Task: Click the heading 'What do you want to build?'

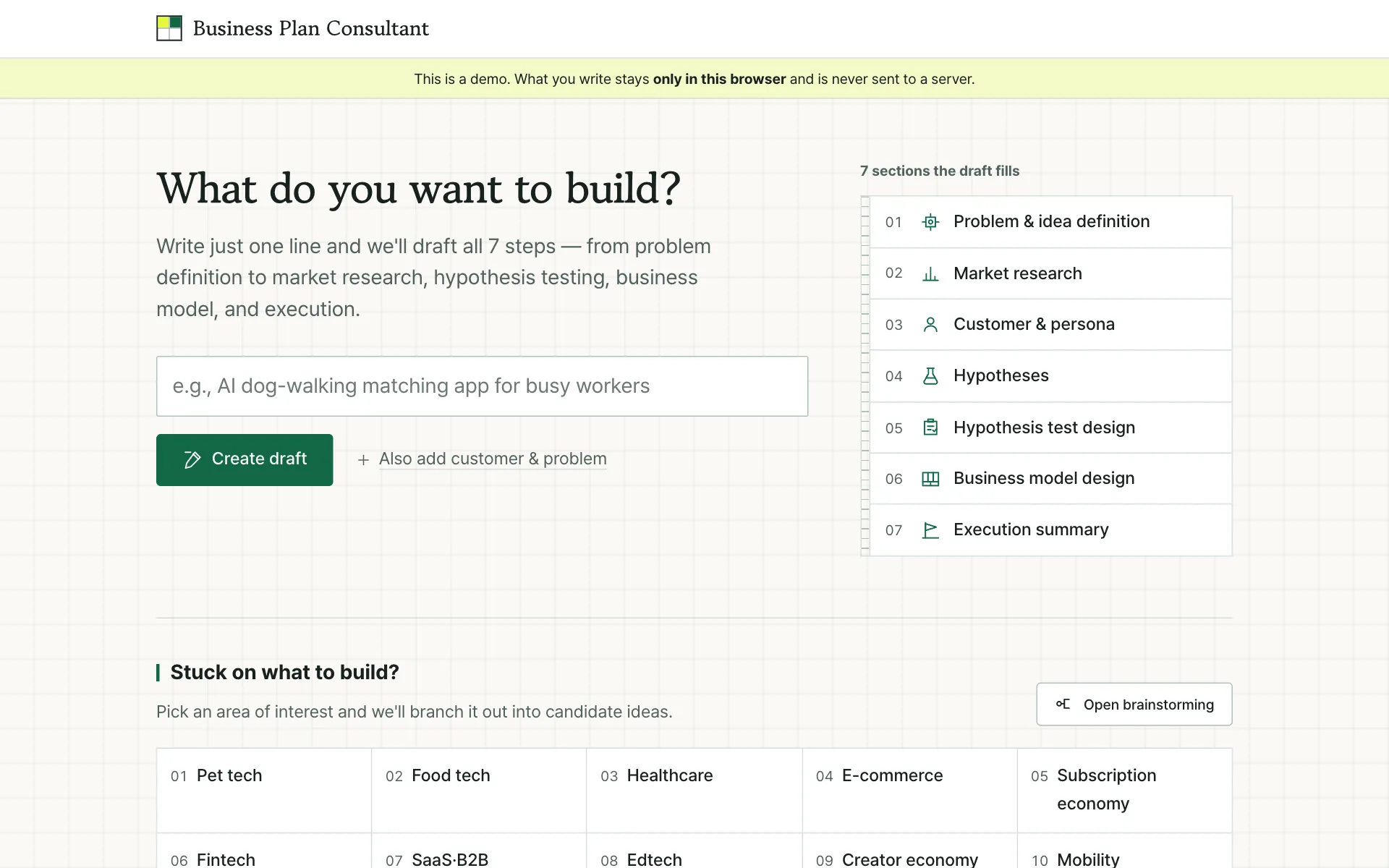Action: (x=418, y=190)
